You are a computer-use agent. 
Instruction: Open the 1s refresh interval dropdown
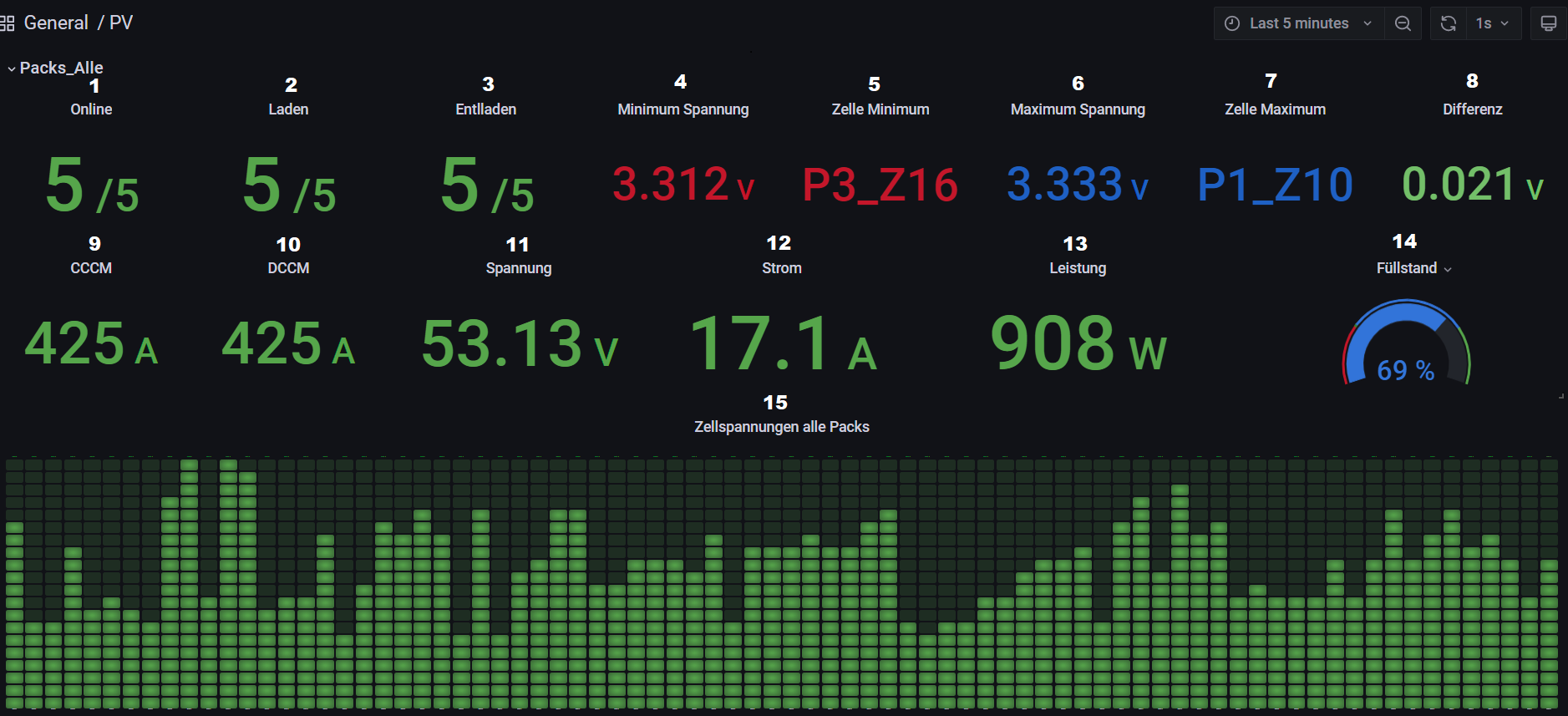tap(1493, 23)
